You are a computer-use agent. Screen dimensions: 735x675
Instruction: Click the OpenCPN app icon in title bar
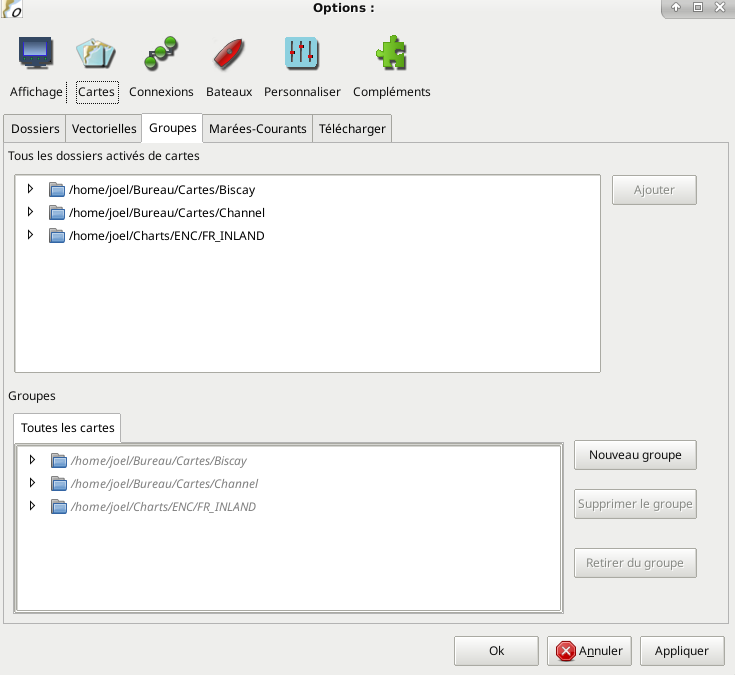[x=12, y=9]
